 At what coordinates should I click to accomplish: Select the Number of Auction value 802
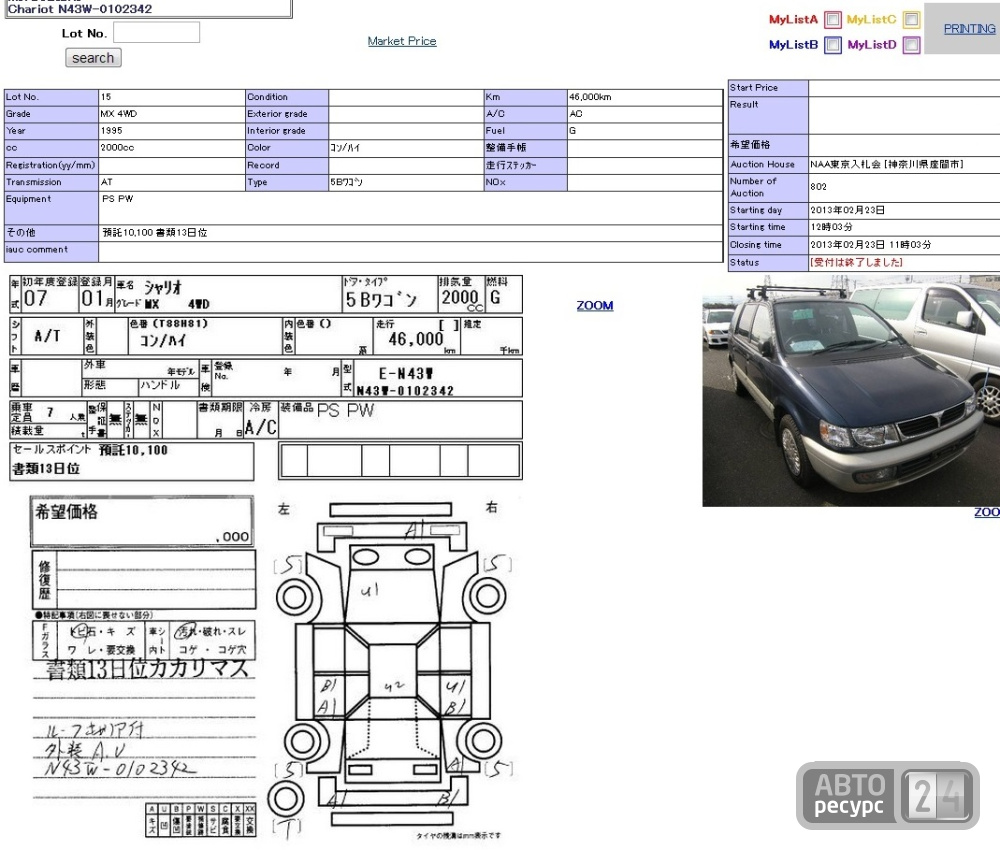(x=818, y=187)
